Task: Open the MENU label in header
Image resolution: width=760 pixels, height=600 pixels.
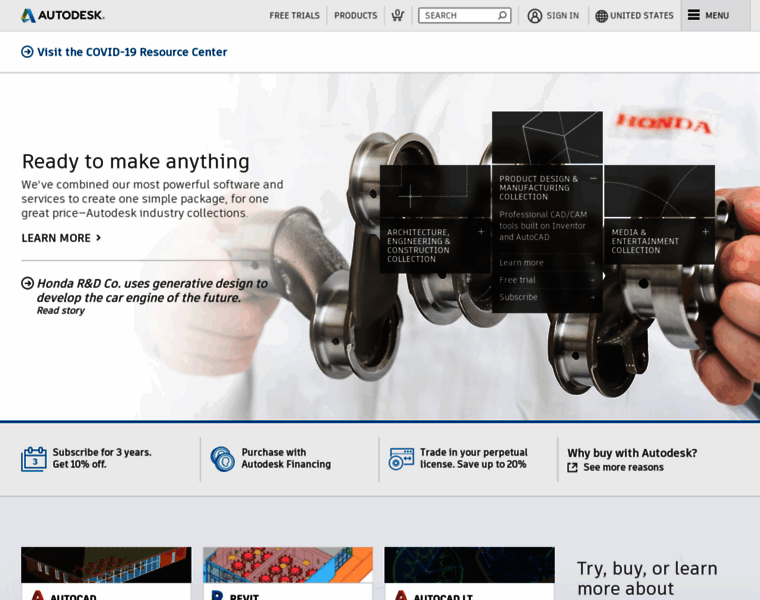Action: coord(717,16)
